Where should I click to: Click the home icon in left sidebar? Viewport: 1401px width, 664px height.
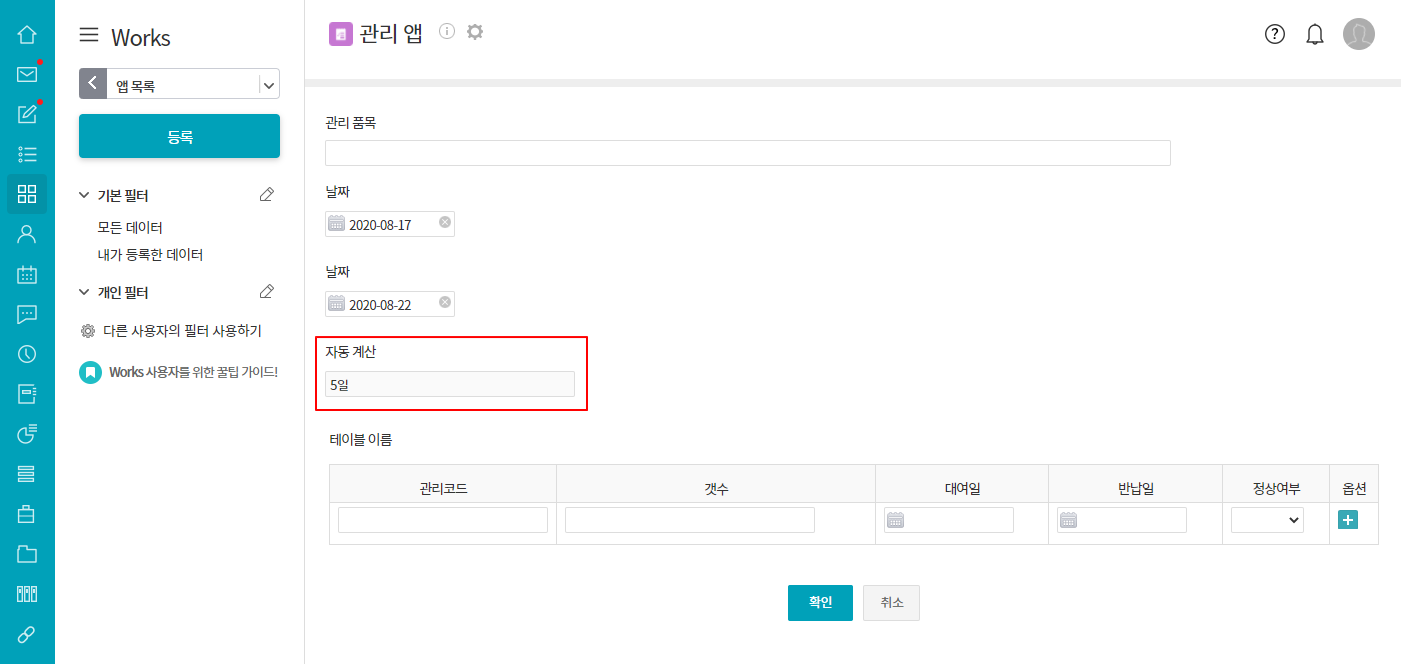(27, 35)
